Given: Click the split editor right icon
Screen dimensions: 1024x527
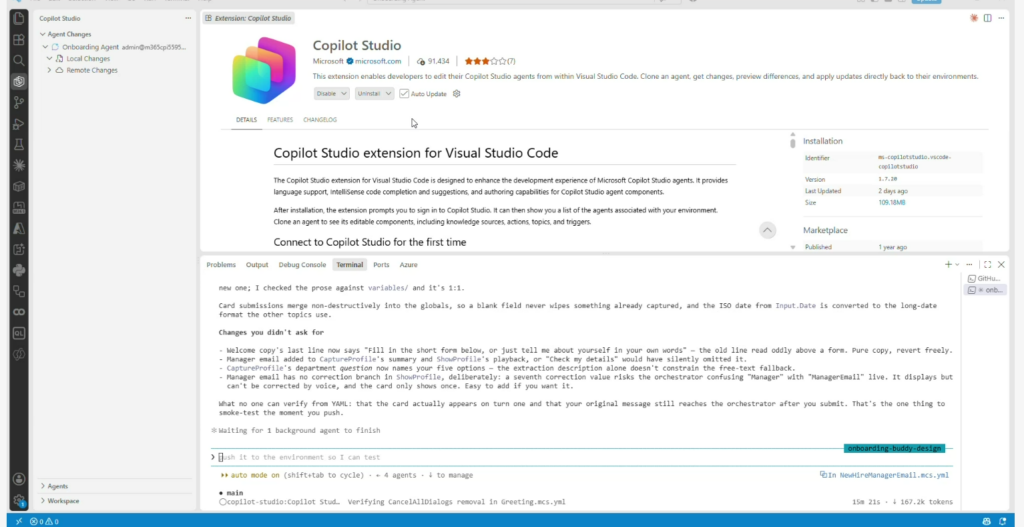Looking at the screenshot, I should click(x=987, y=18).
